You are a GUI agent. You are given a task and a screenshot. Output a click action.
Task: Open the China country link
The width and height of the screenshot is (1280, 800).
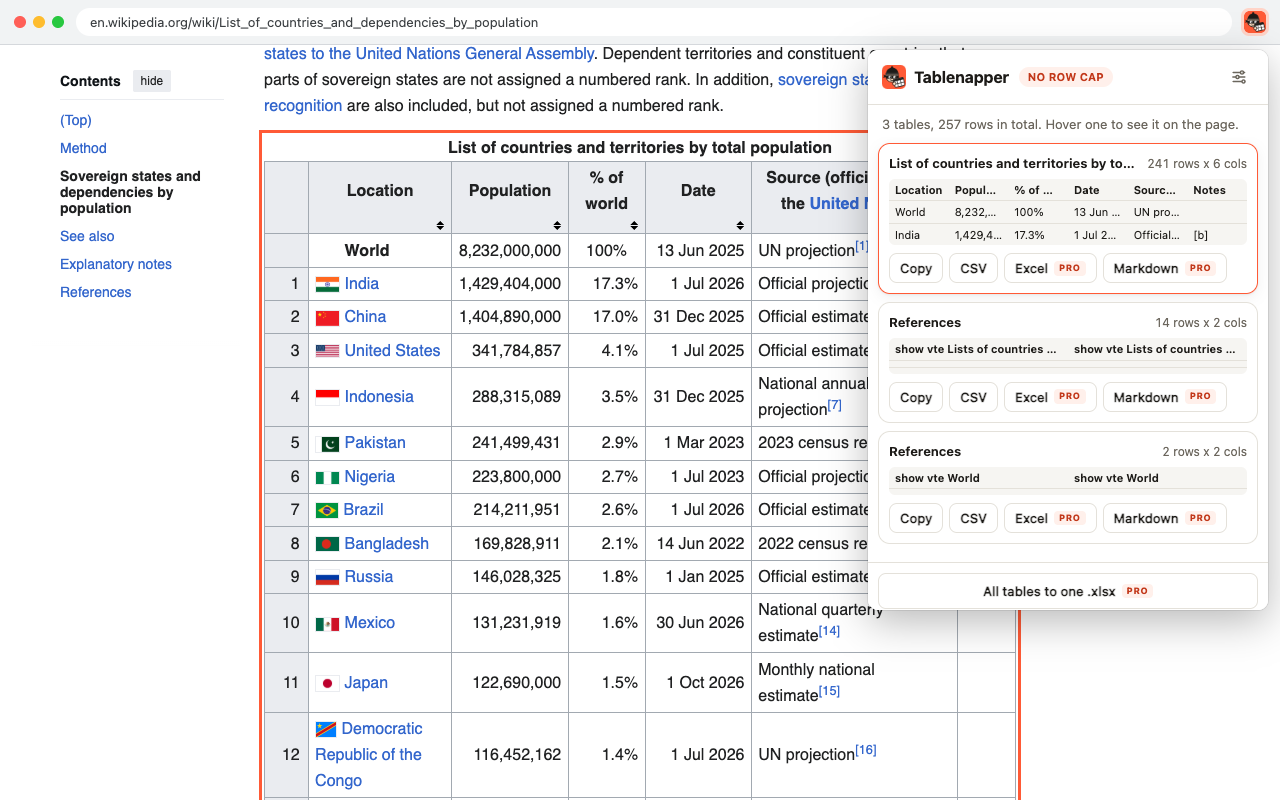pos(365,317)
